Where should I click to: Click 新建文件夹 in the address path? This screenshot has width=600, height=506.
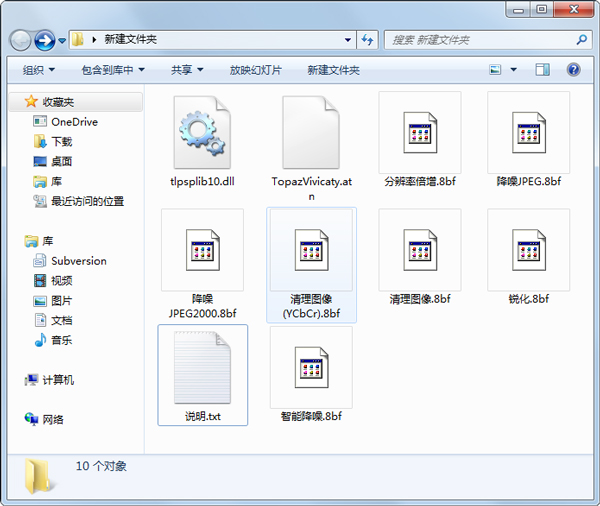(x=130, y=39)
